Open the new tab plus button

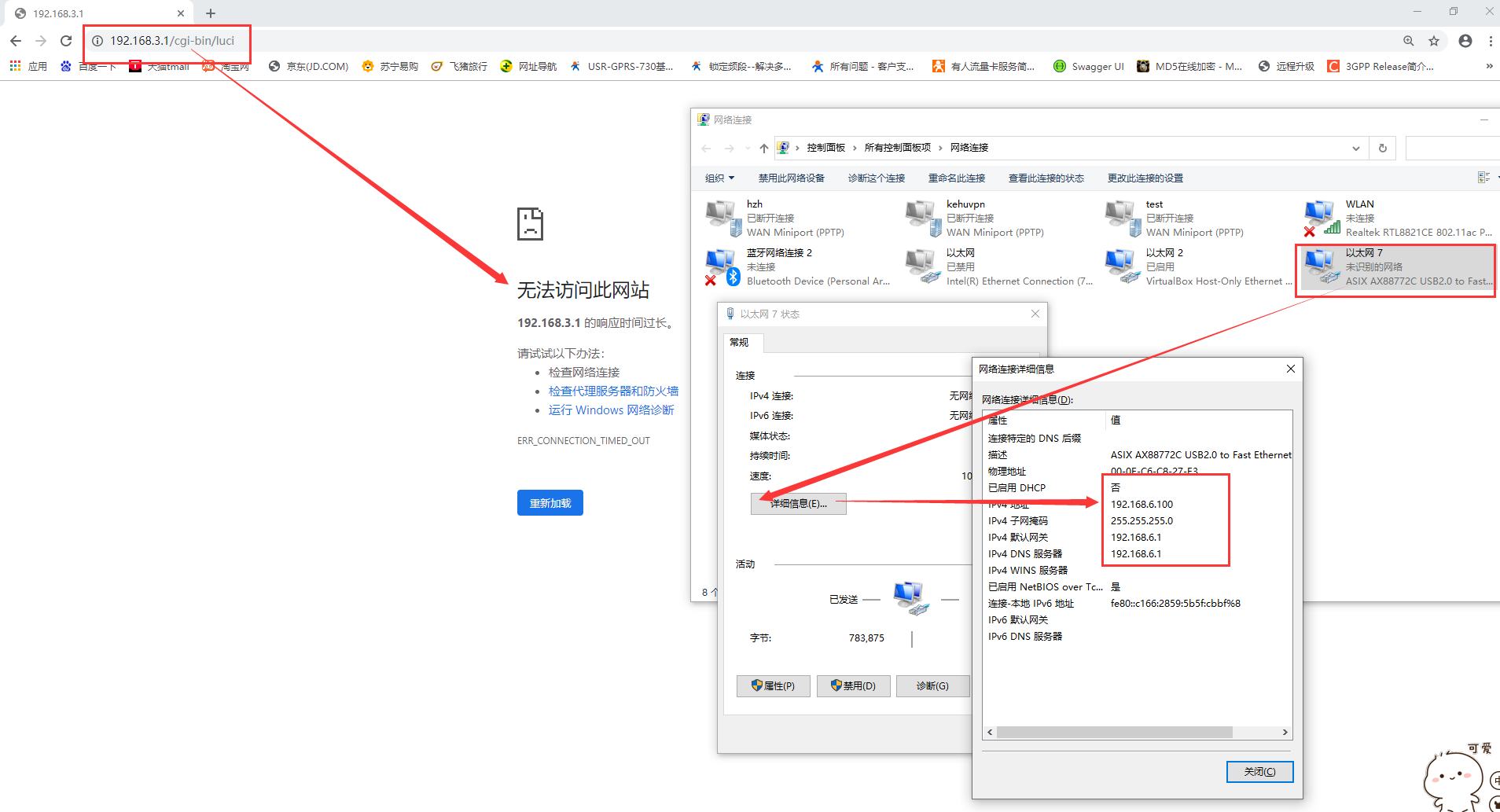click(x=211, y=13)
